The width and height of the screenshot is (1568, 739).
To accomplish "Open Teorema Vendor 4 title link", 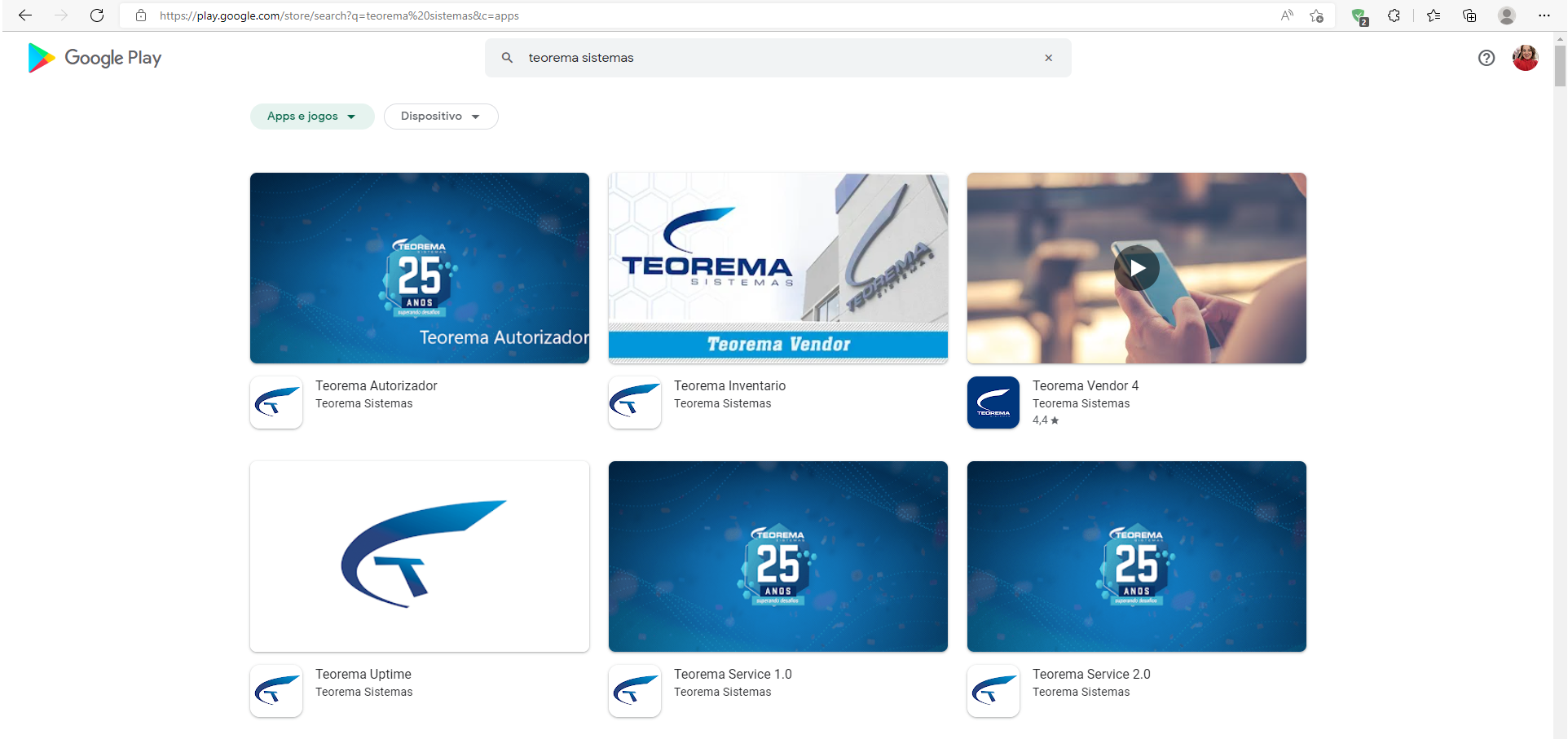I will pos(1086,386).
